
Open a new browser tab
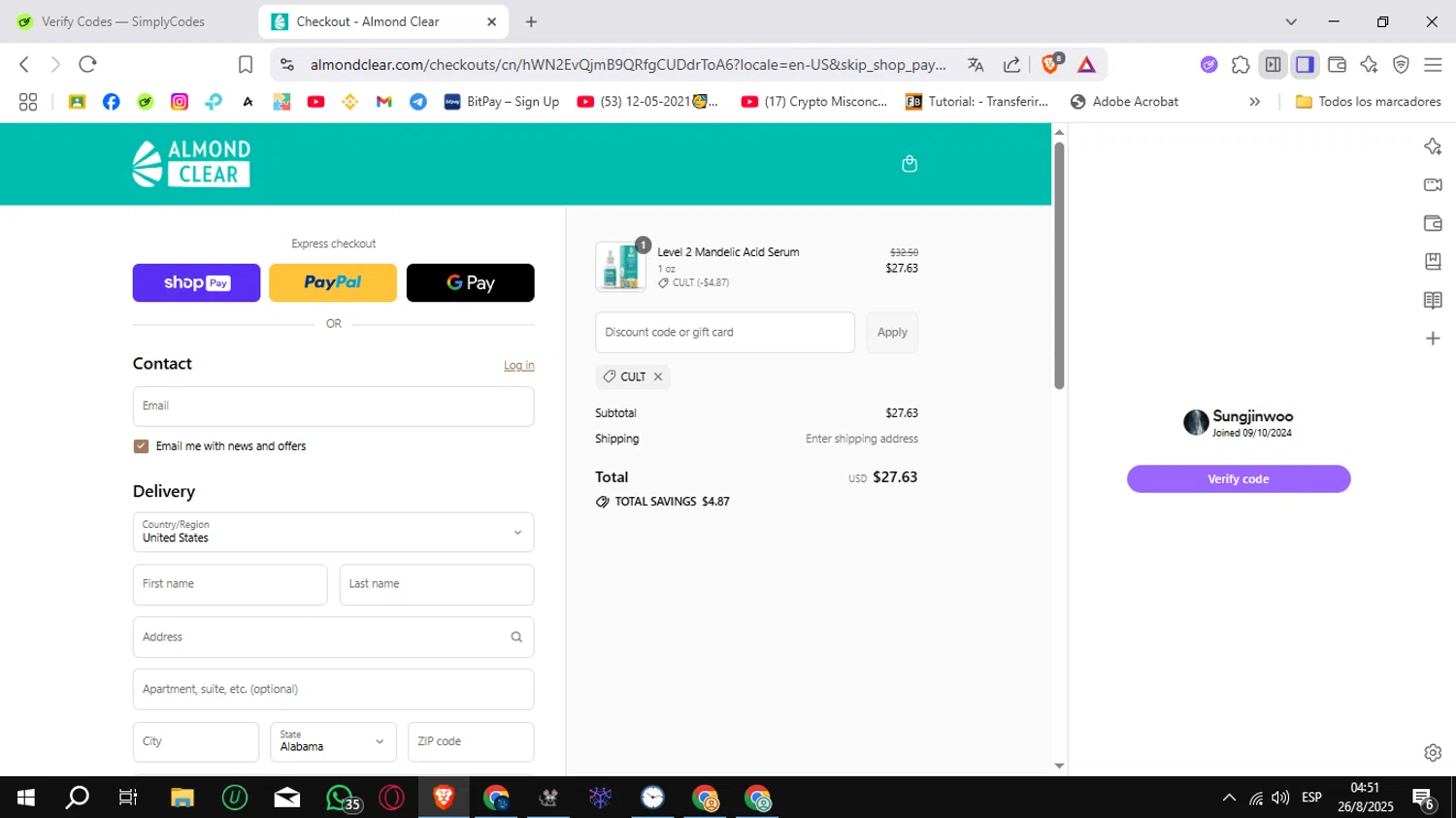(531, 21)
